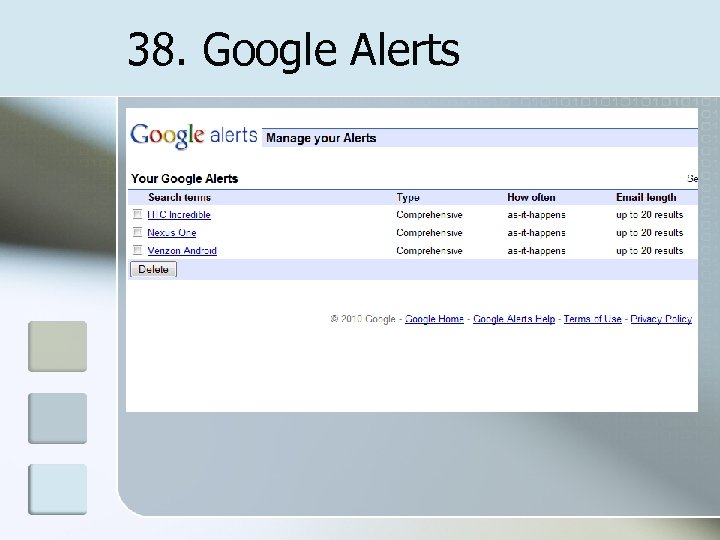Screen dimensions: 720x540
Task: Click the Type column header
Action: click(x=408, y=197)
